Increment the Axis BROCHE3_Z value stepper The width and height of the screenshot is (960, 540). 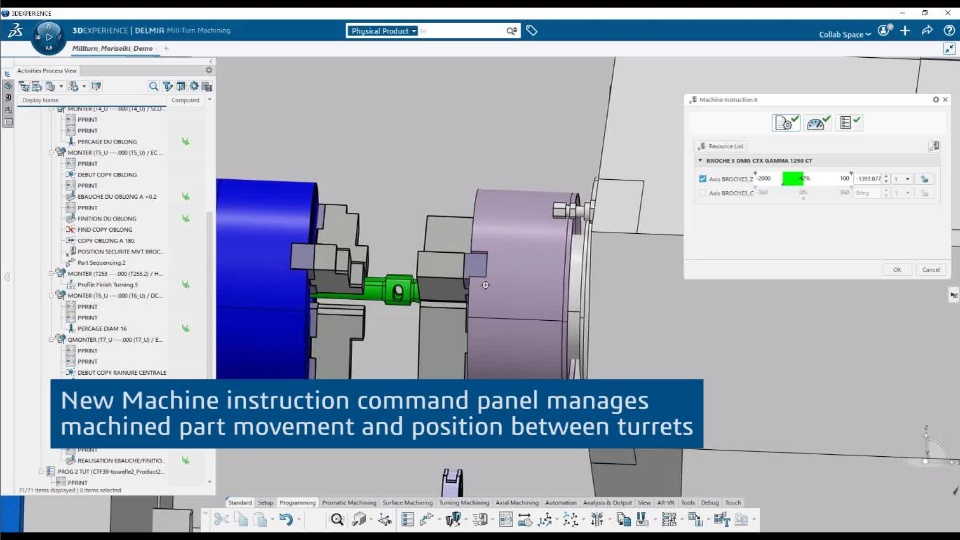pos(886,176)
